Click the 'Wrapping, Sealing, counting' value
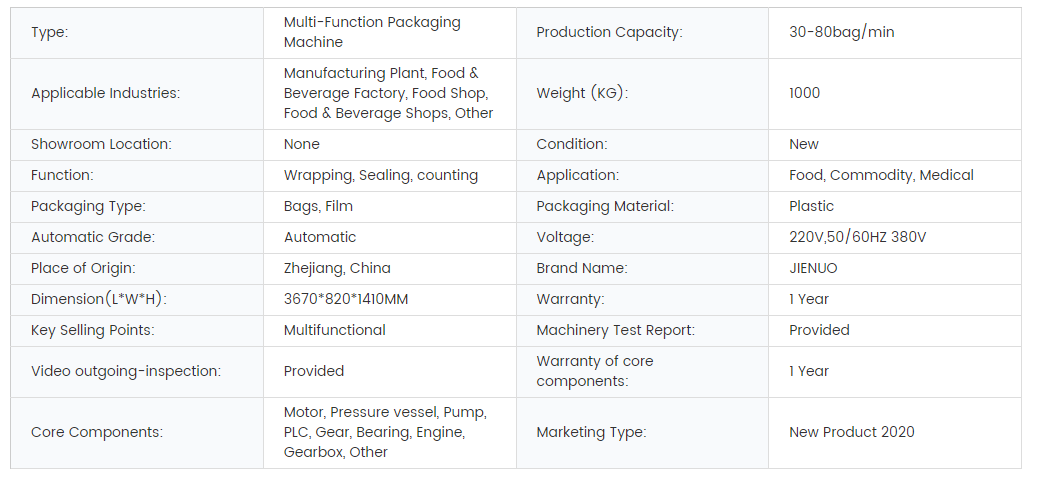Screen dimensions: 1040x479 pos(380,176)
